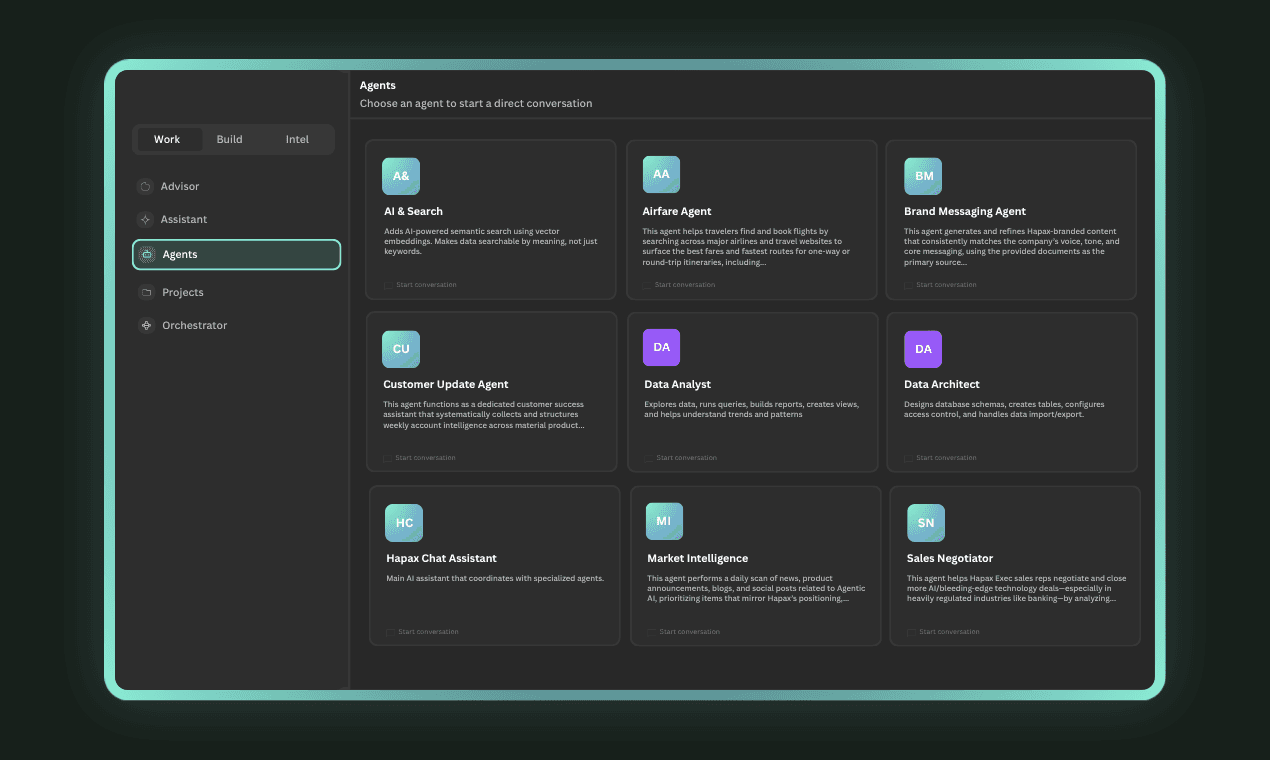Start conversation with Customer Update Agent
Viewport: 1270px width, 760px height.
tap(420, 458)
